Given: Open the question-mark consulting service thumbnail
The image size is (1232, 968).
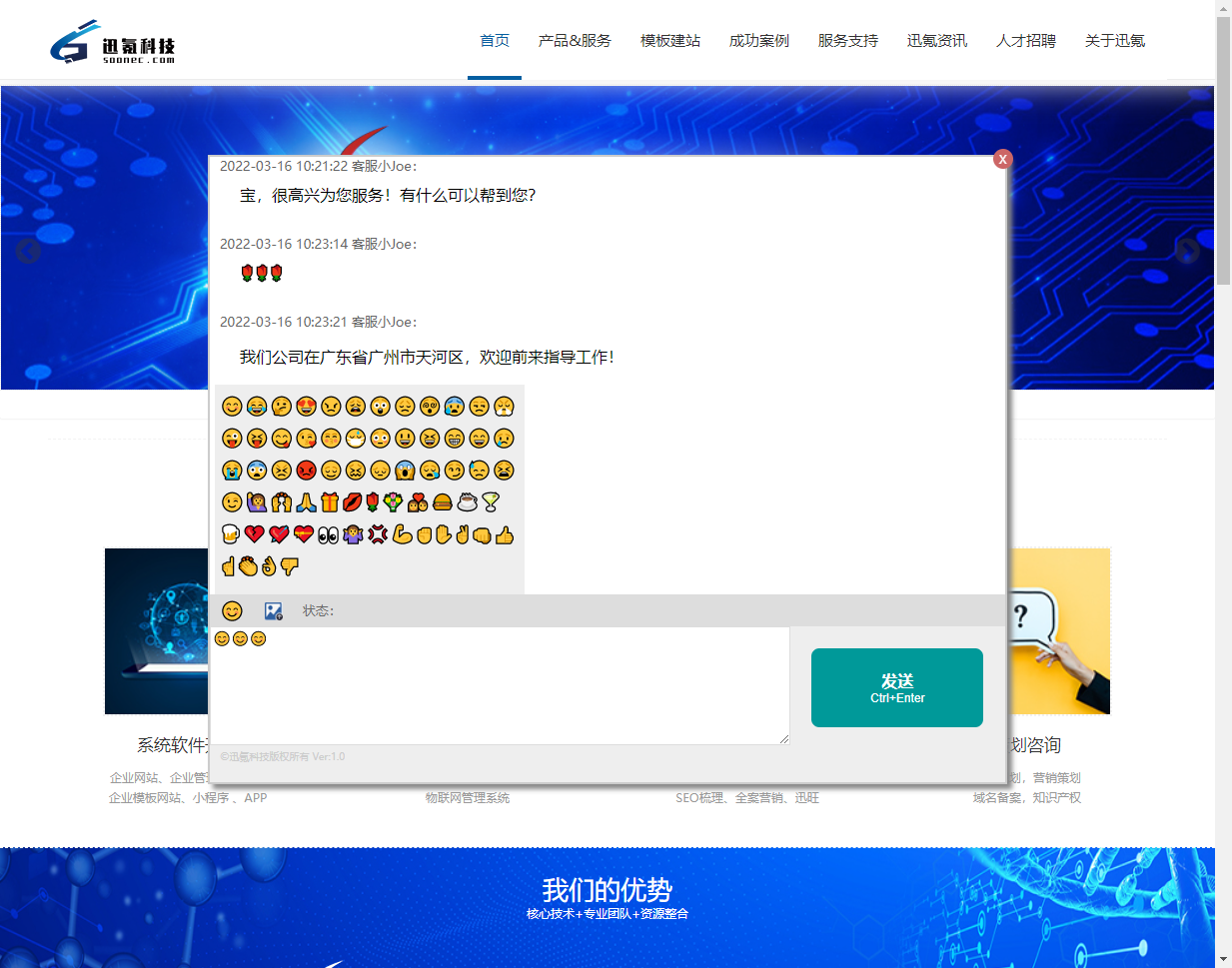Looking at the screenshot, I should (1059, 630).
